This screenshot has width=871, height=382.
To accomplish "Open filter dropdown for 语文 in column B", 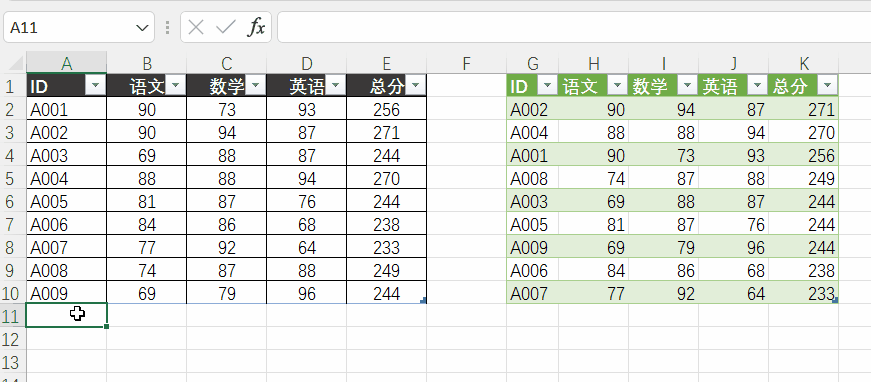I will point(175,86).
